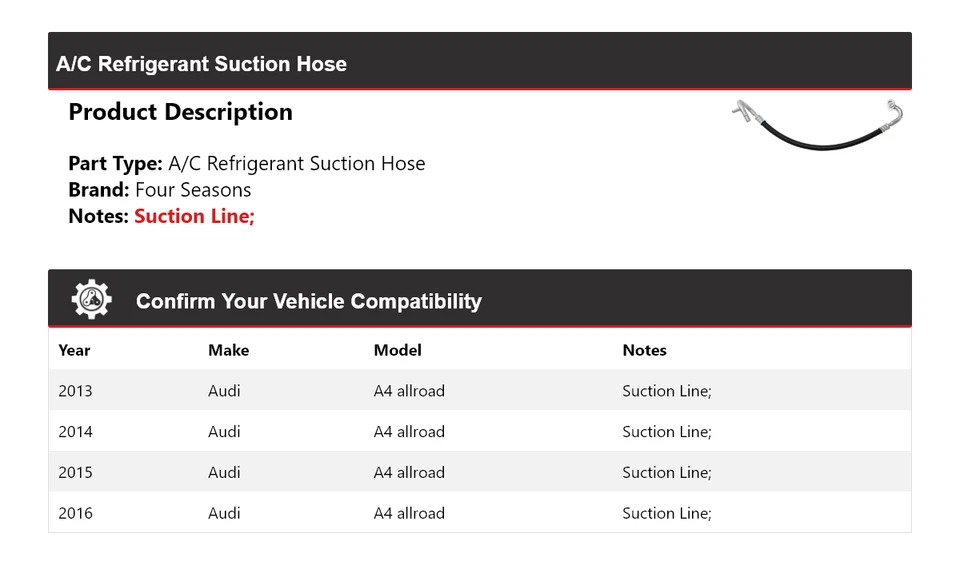Click Suction Line; in the 2015 row

[666, 472]
